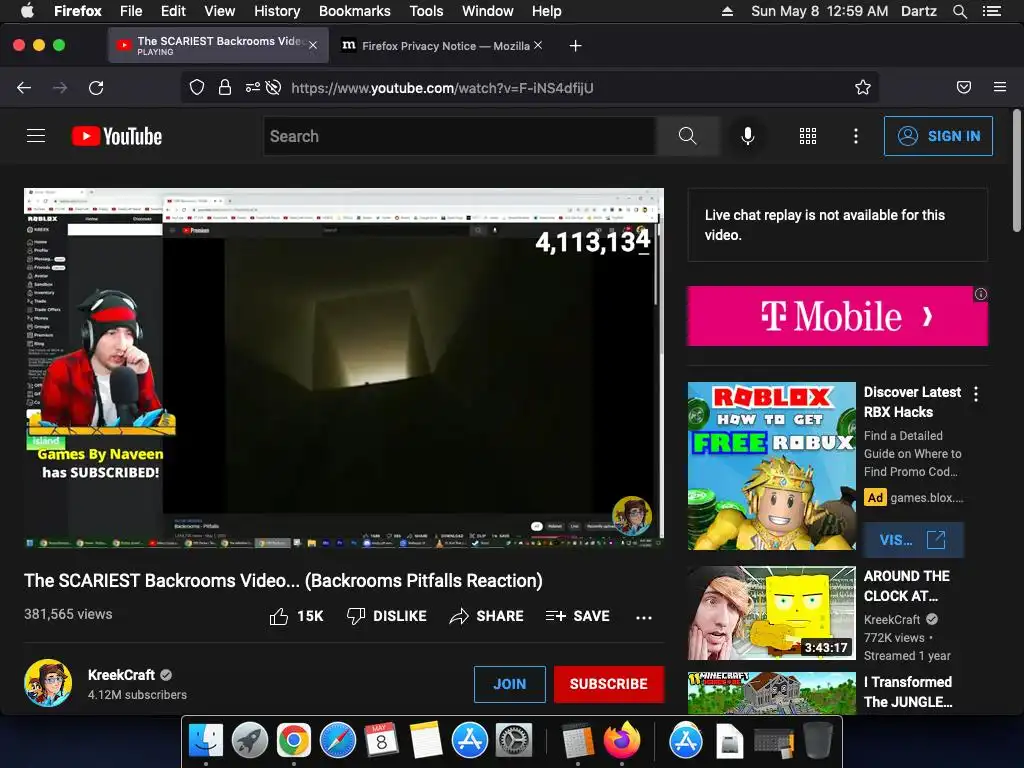Click the video player to pause
1024x768 pixels.
tap(344, 368)
